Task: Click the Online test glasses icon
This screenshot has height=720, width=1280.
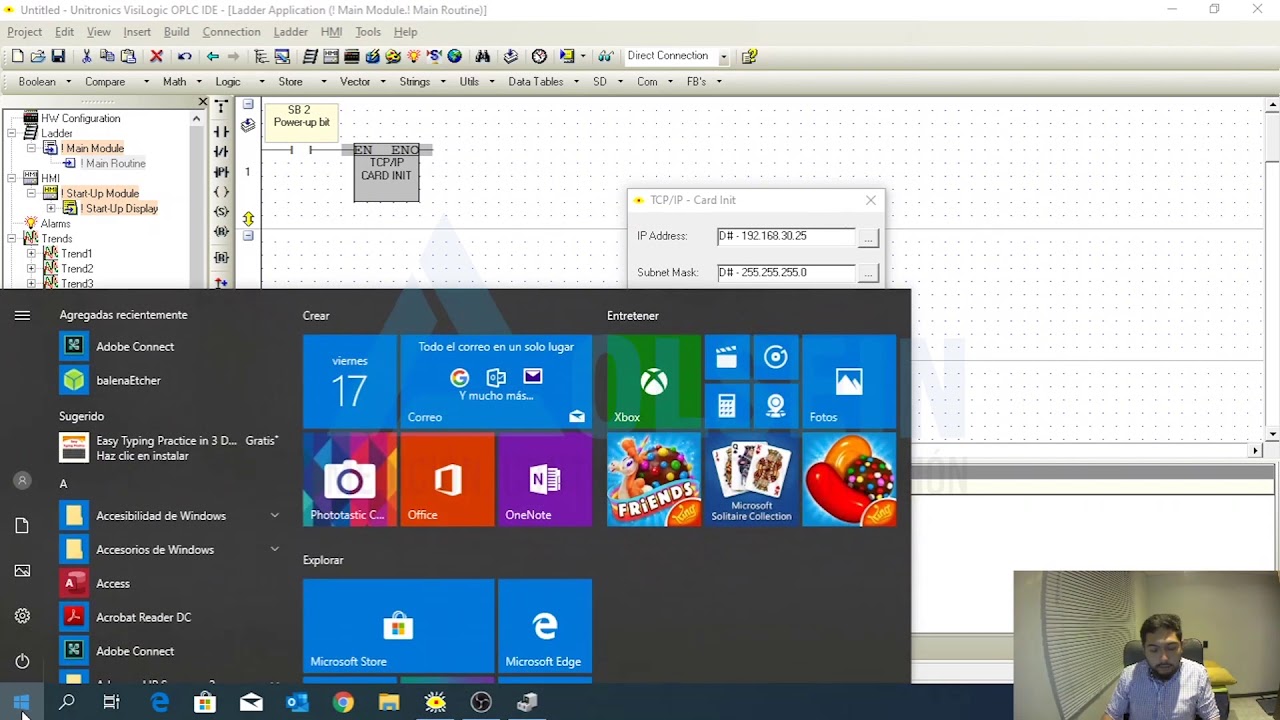Action: [605, 56]
